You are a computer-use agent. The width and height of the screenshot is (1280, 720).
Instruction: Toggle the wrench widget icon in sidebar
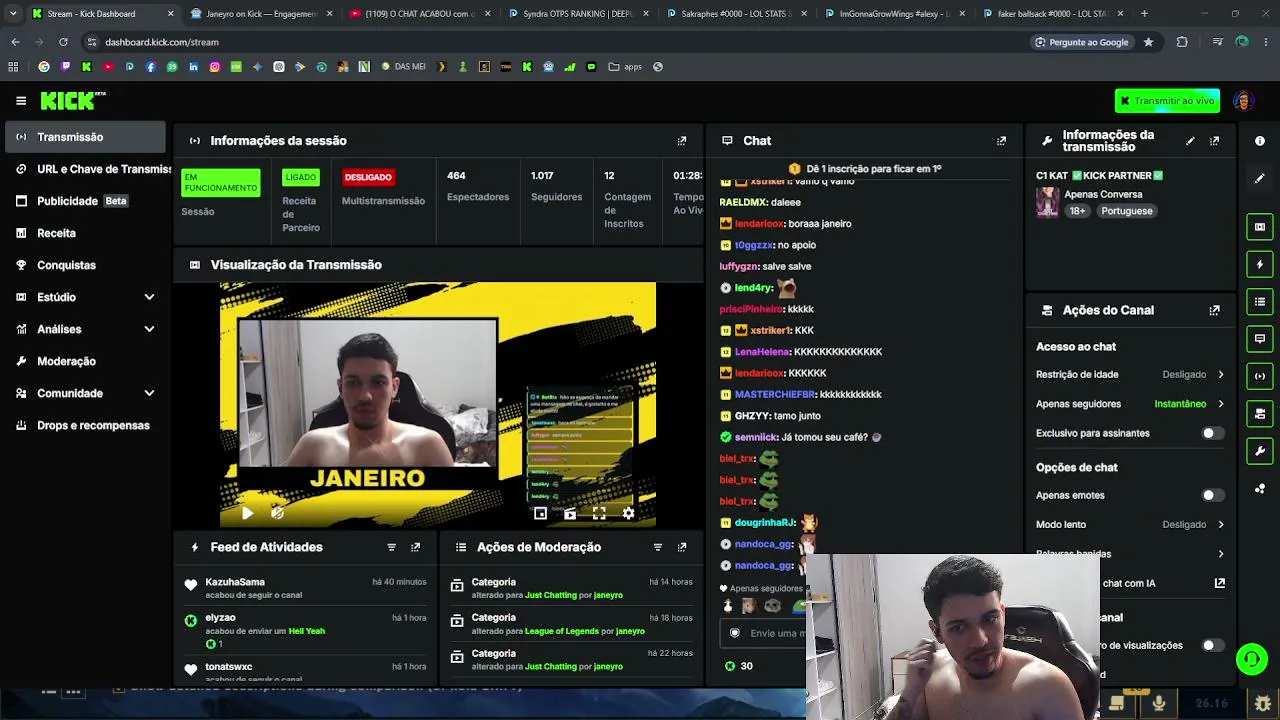point(1260,451)
